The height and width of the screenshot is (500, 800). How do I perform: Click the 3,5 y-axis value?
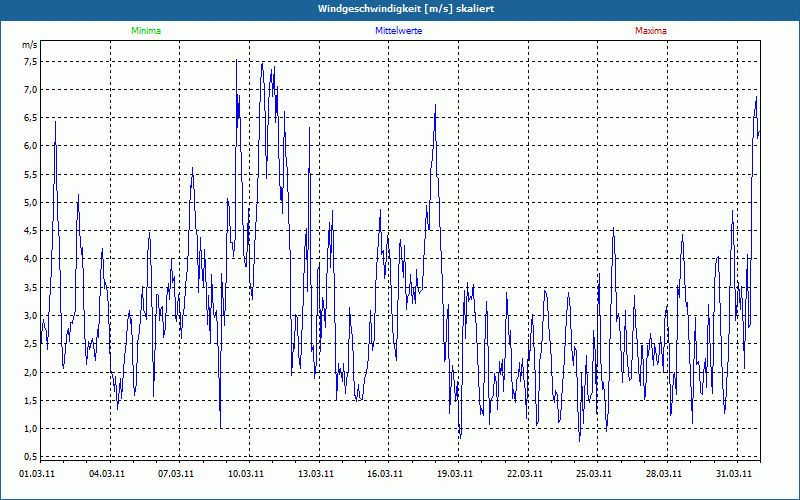pyautogui.click(x=31, y=287)
